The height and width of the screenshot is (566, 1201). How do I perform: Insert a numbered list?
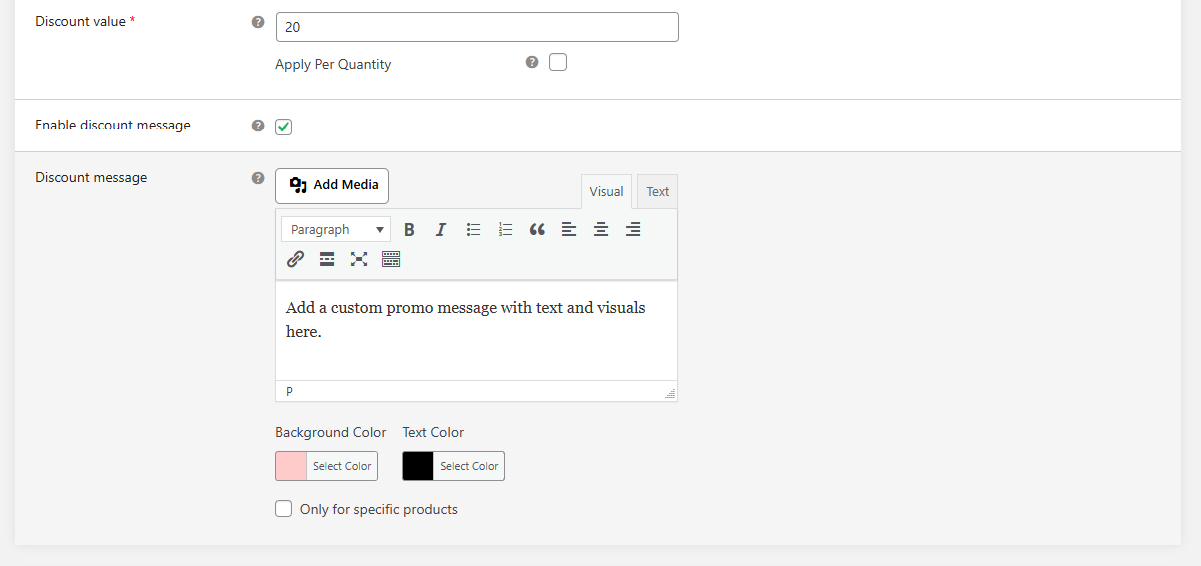click(x=505, y=230)
